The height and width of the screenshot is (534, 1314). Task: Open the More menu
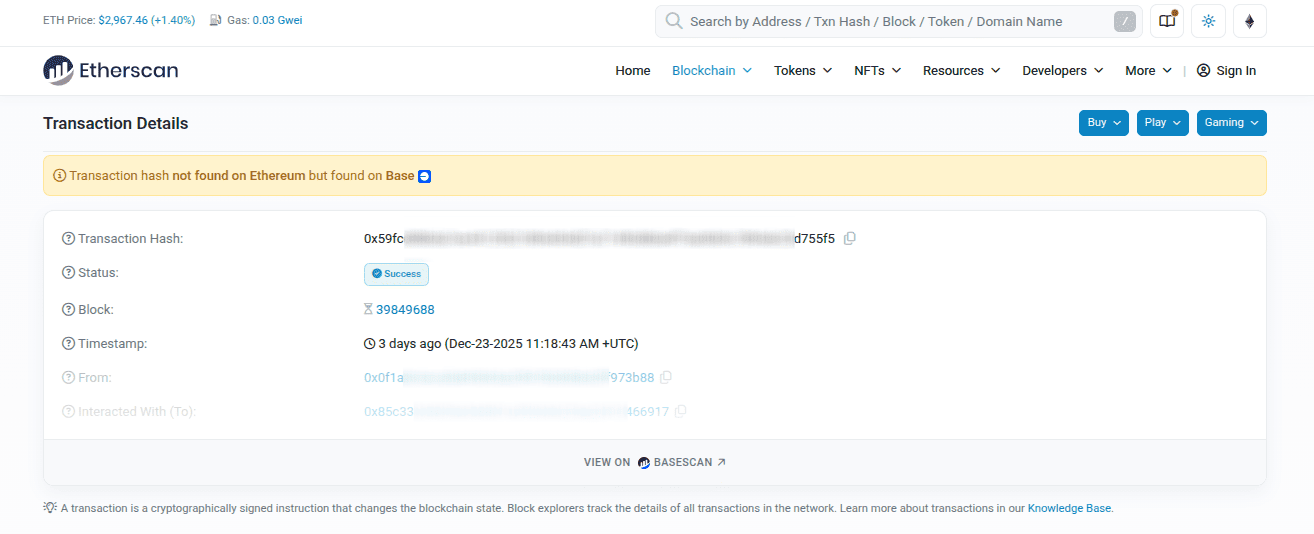point(1149,71)
